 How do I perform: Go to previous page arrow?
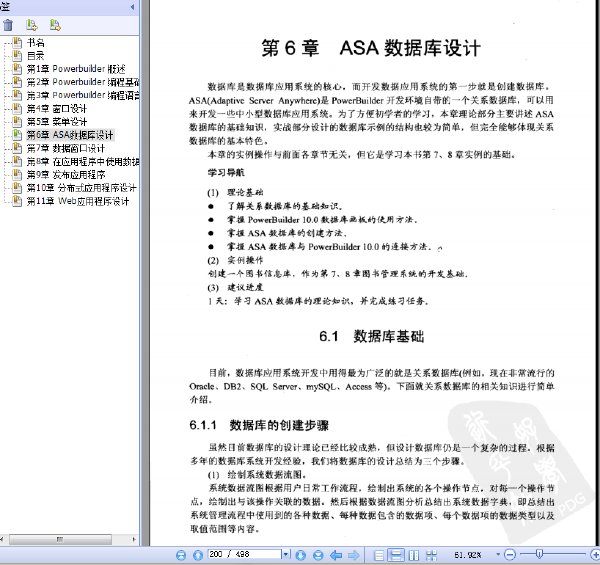pyautogui.click(x=198, y=555)
